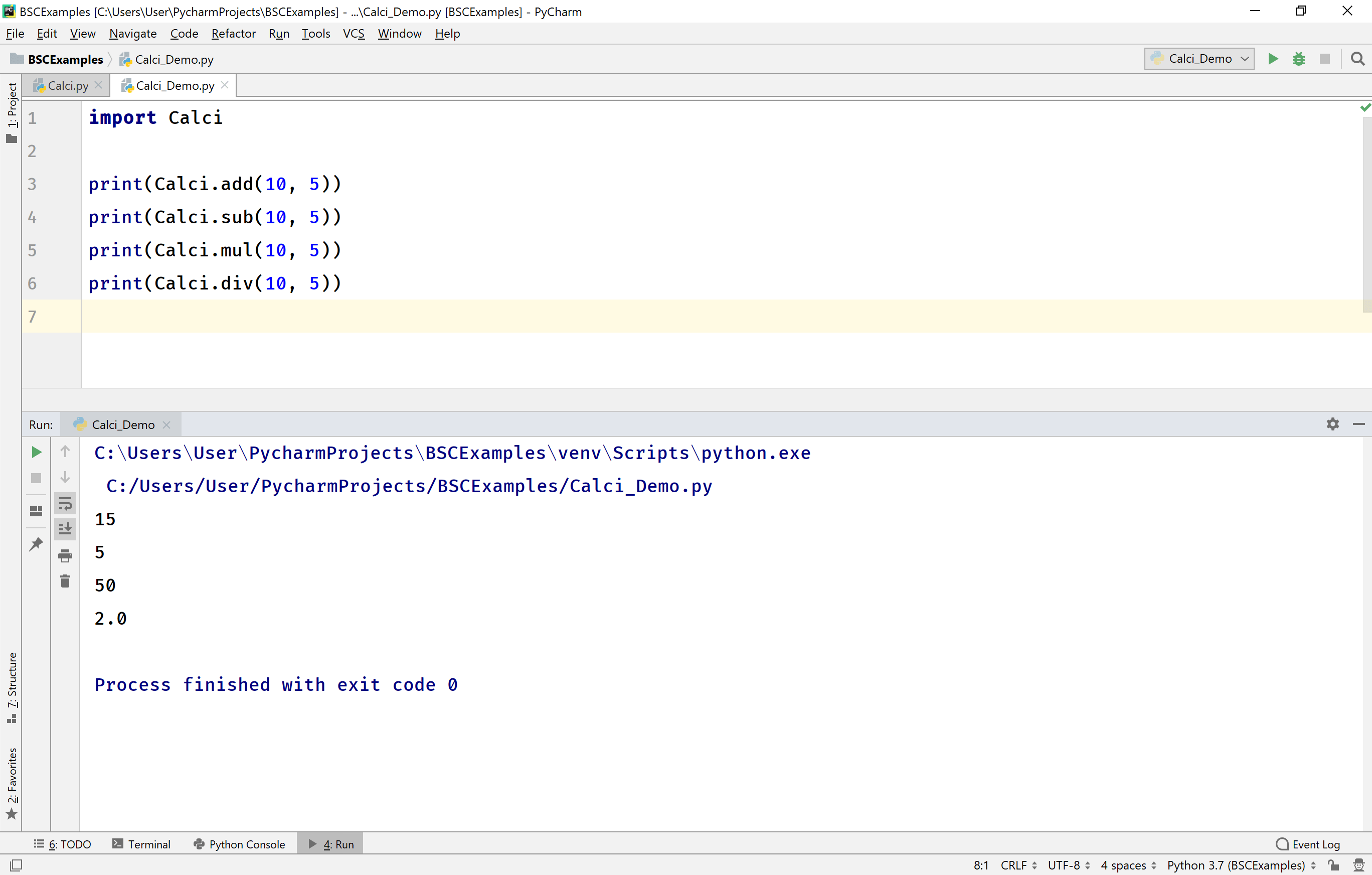1372x875 pixels.
Task: Click the green Run button in top toolbar
Action: pos(1273,59)
